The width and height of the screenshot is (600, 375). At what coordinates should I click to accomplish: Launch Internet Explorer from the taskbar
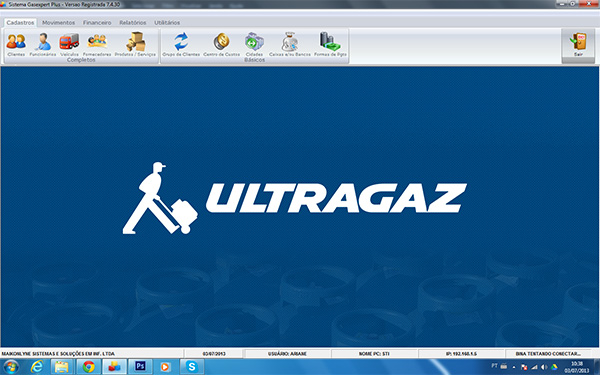[x=37, y=367]
